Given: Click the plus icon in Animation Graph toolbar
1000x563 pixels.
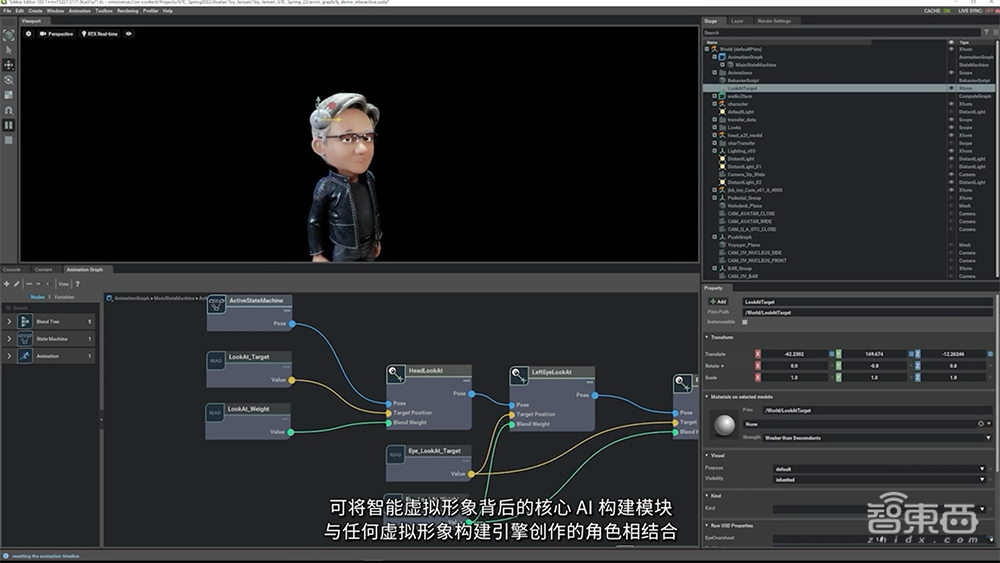Looking at the screenshot, I should [7, 284].
